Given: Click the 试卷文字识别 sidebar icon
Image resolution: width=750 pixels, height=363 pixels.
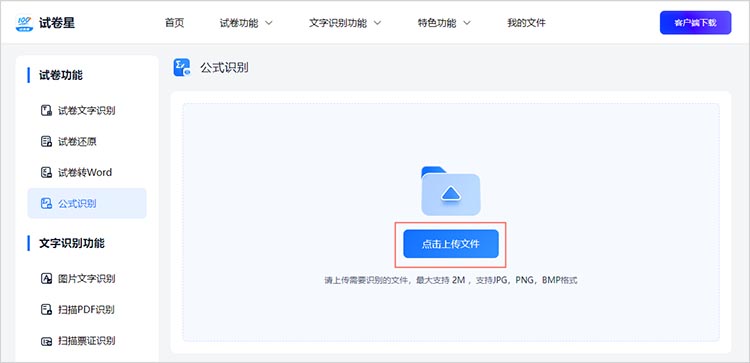Looking at the screenshot, I should click(46, 110).
